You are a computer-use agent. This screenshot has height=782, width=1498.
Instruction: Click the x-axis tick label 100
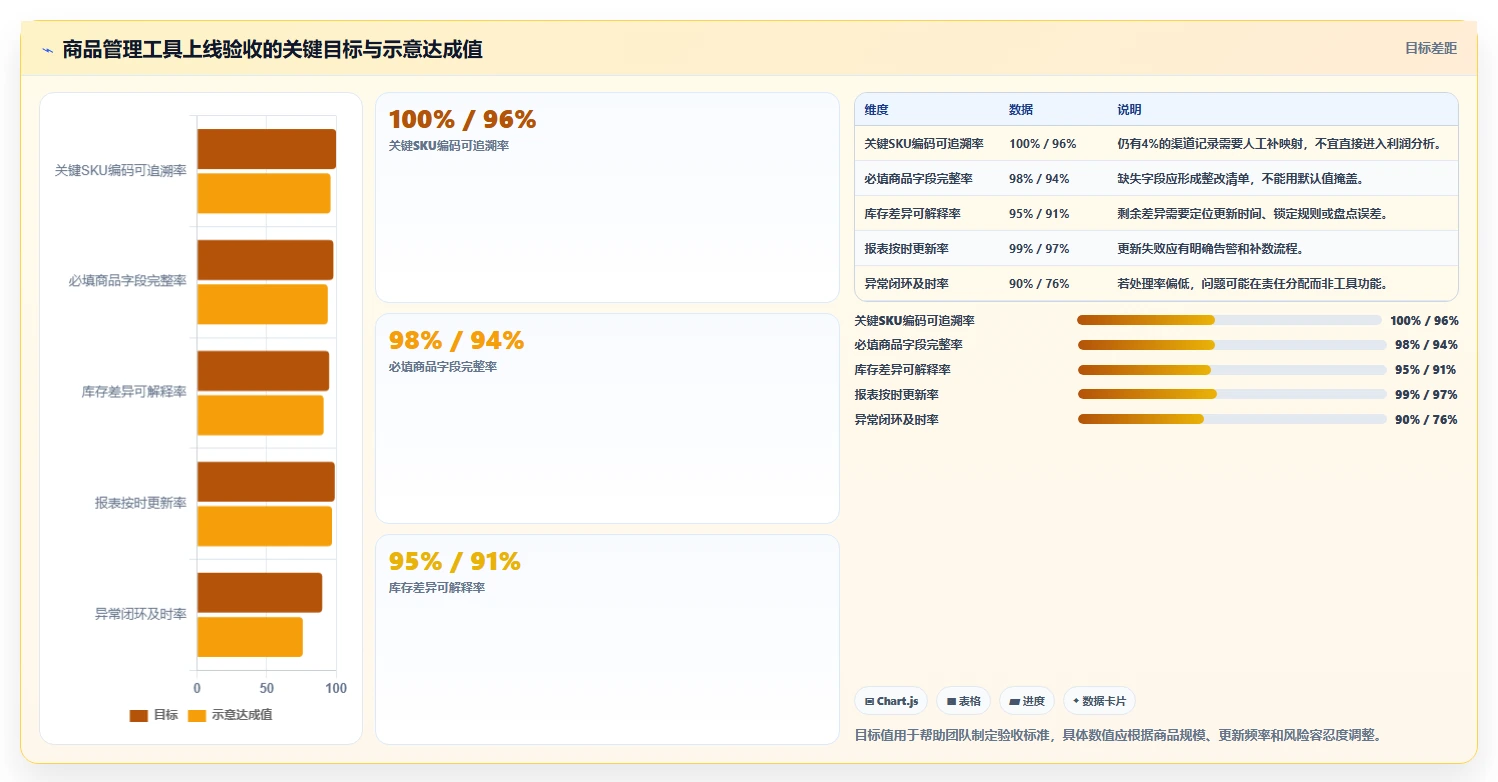point(336,689)
